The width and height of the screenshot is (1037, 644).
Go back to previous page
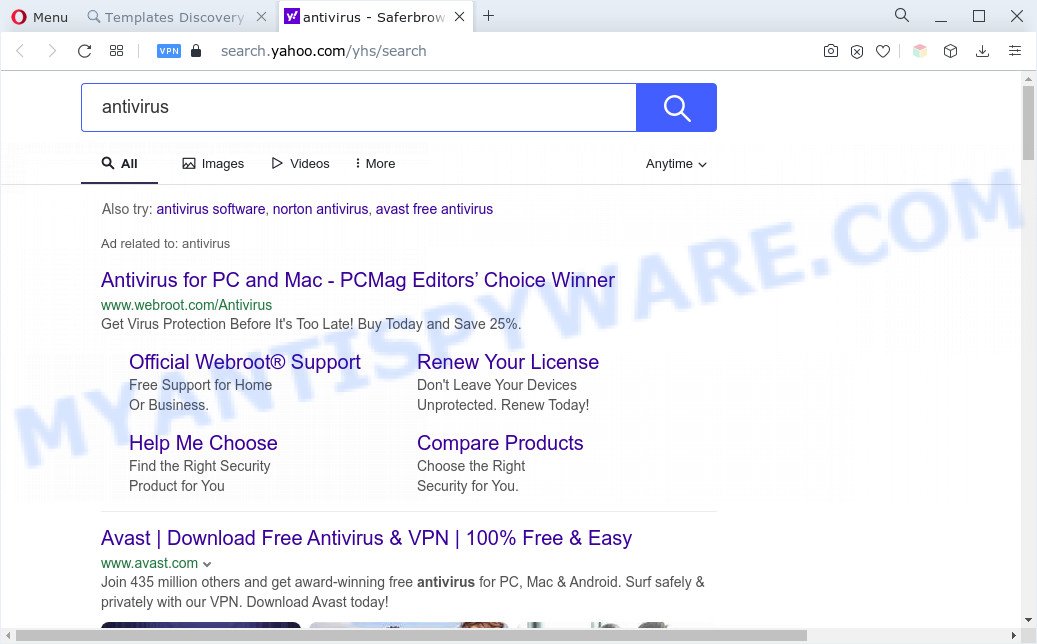[21, 51]
